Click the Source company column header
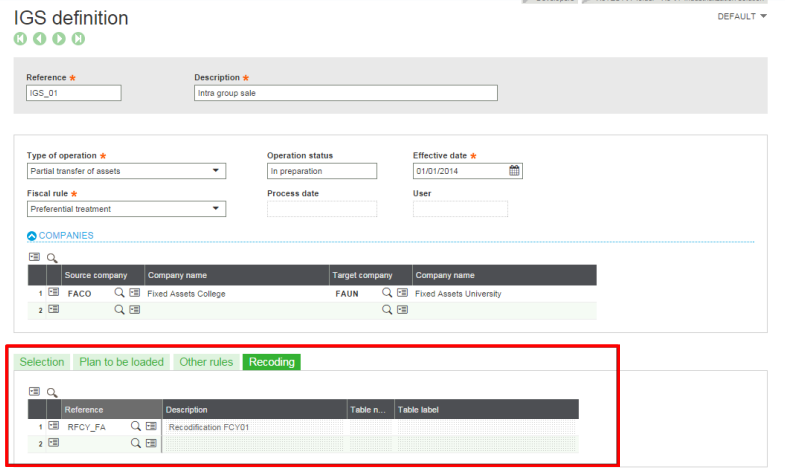The image size is (785, 475). (x=103, y=275)
